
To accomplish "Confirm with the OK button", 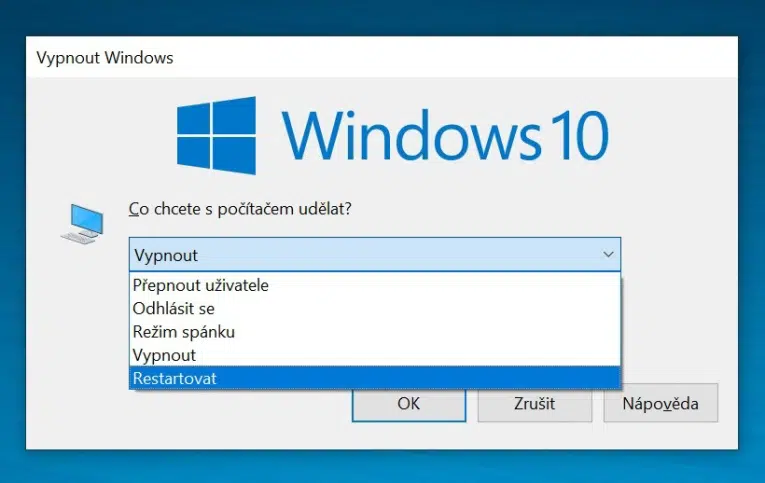I will point(409,403).
